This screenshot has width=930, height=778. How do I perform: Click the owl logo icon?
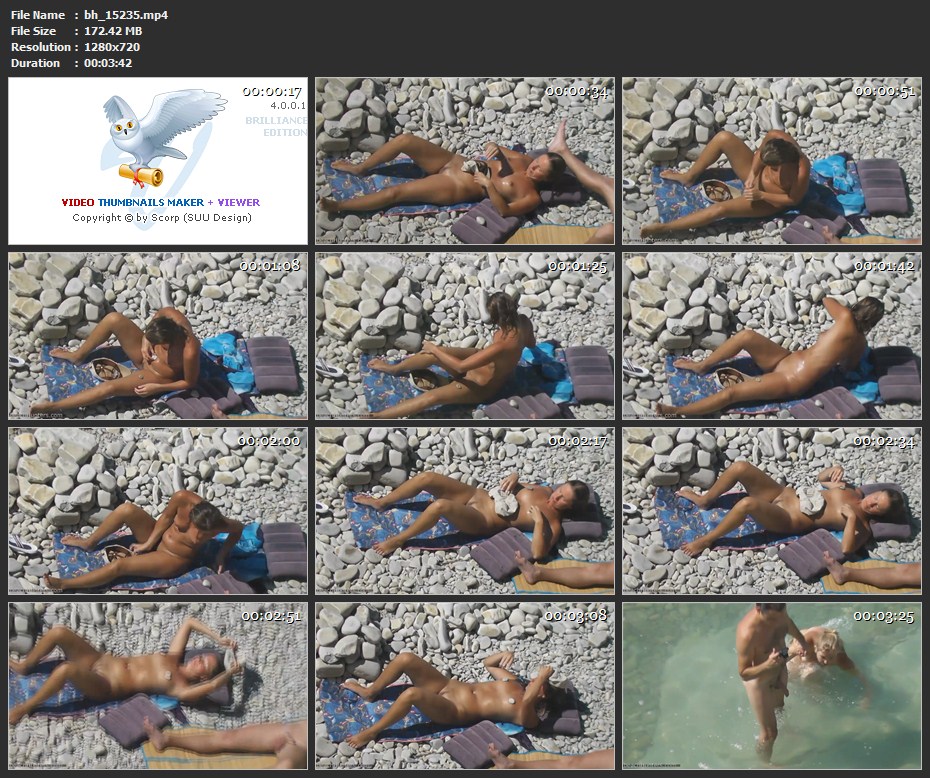pyautogui.click(x=150, y=130)
